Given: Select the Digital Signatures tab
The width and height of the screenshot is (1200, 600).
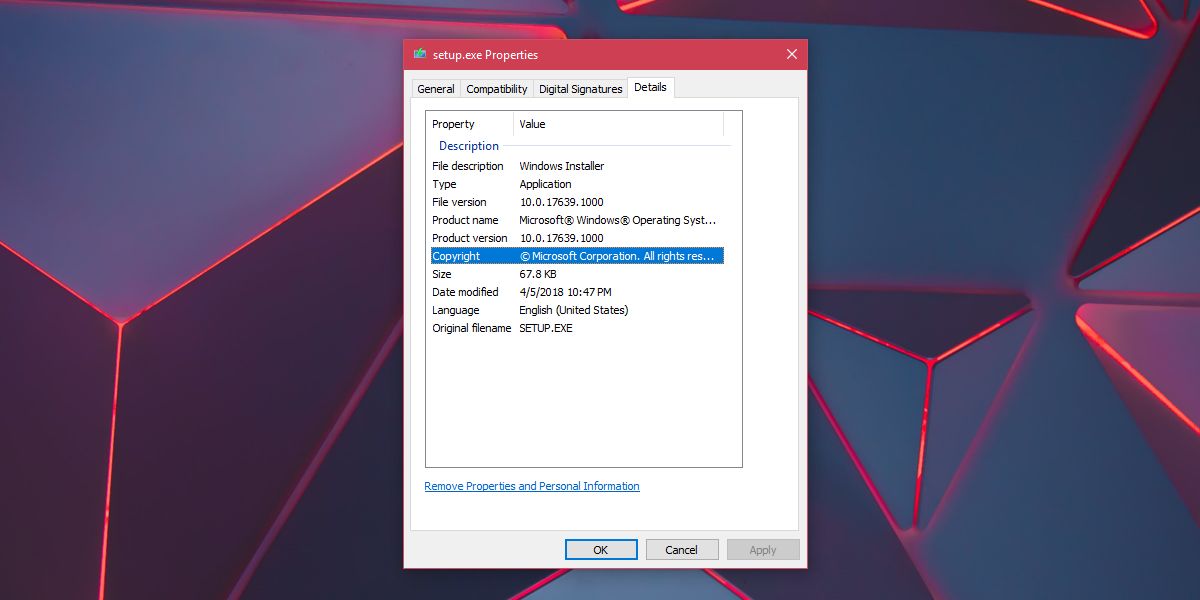Looking at the screenshot, I should pos(581,89).
